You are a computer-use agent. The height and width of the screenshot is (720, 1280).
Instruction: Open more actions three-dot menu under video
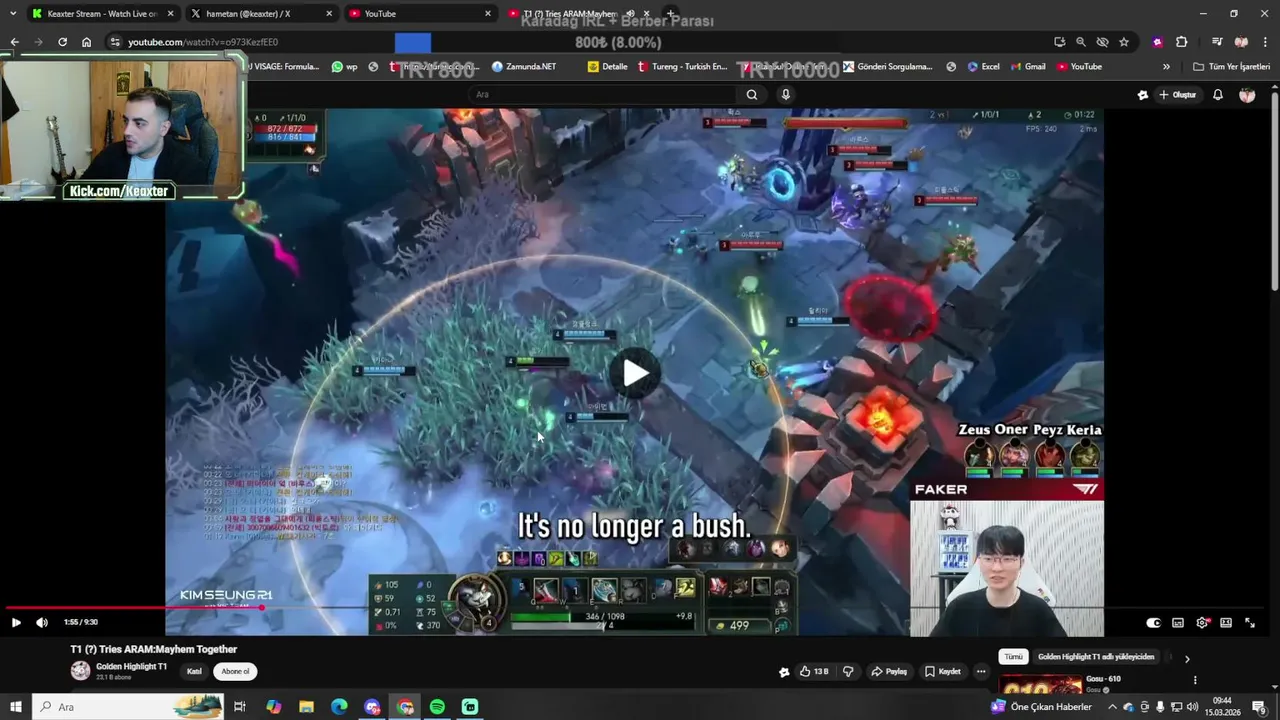click(981, 672)
